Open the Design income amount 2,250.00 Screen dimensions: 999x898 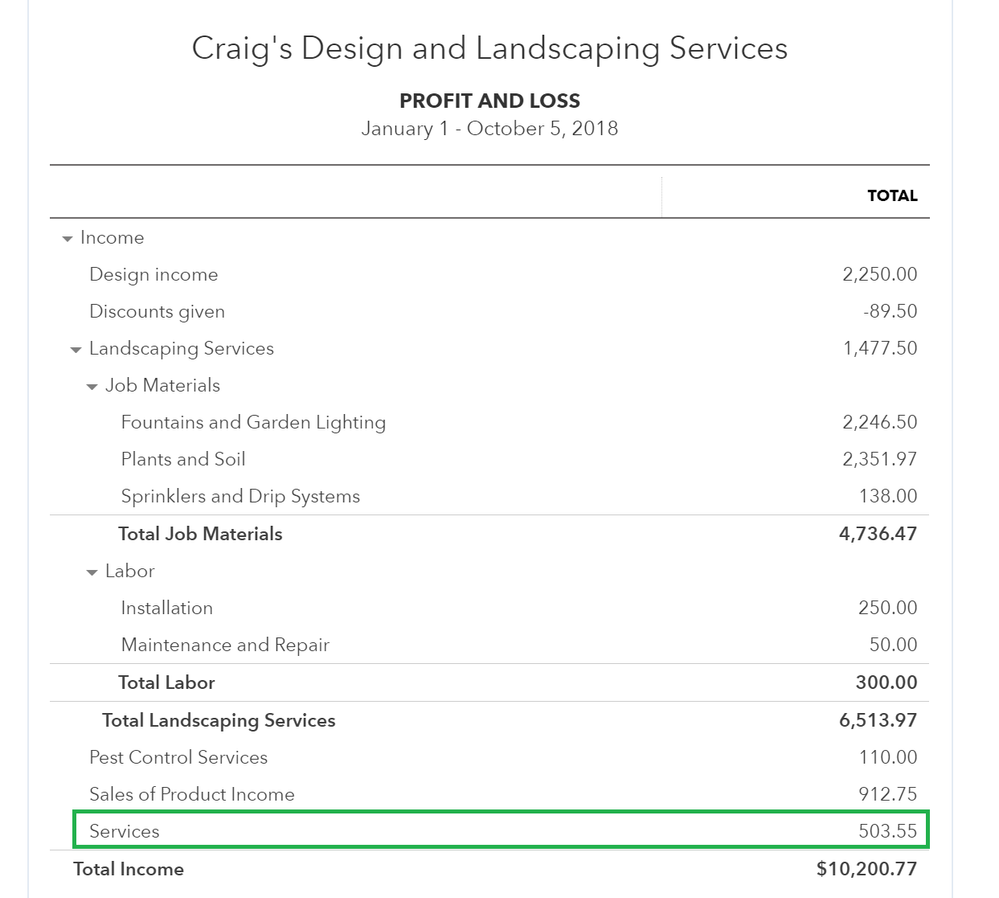(879, 275)
